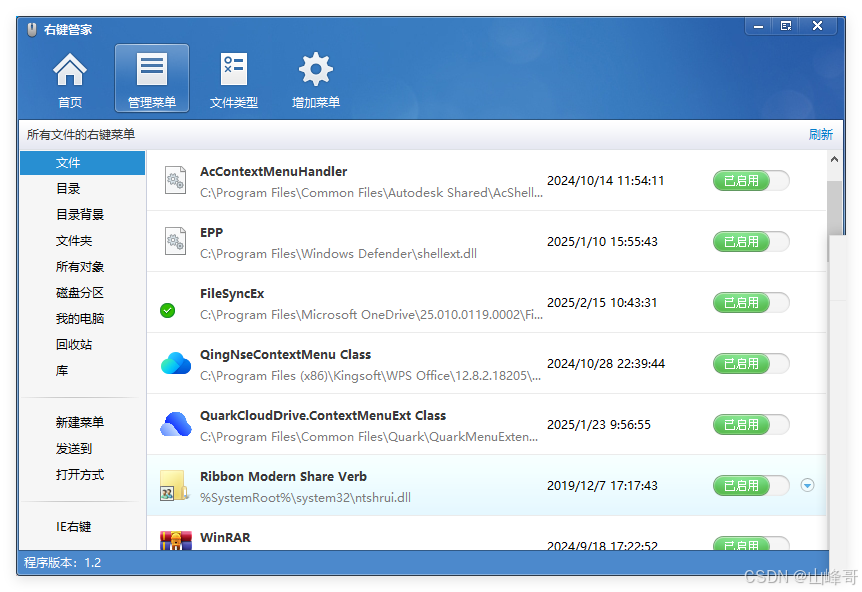
Task: Open 发送到 in the sidebar
Action: (74, 449)
